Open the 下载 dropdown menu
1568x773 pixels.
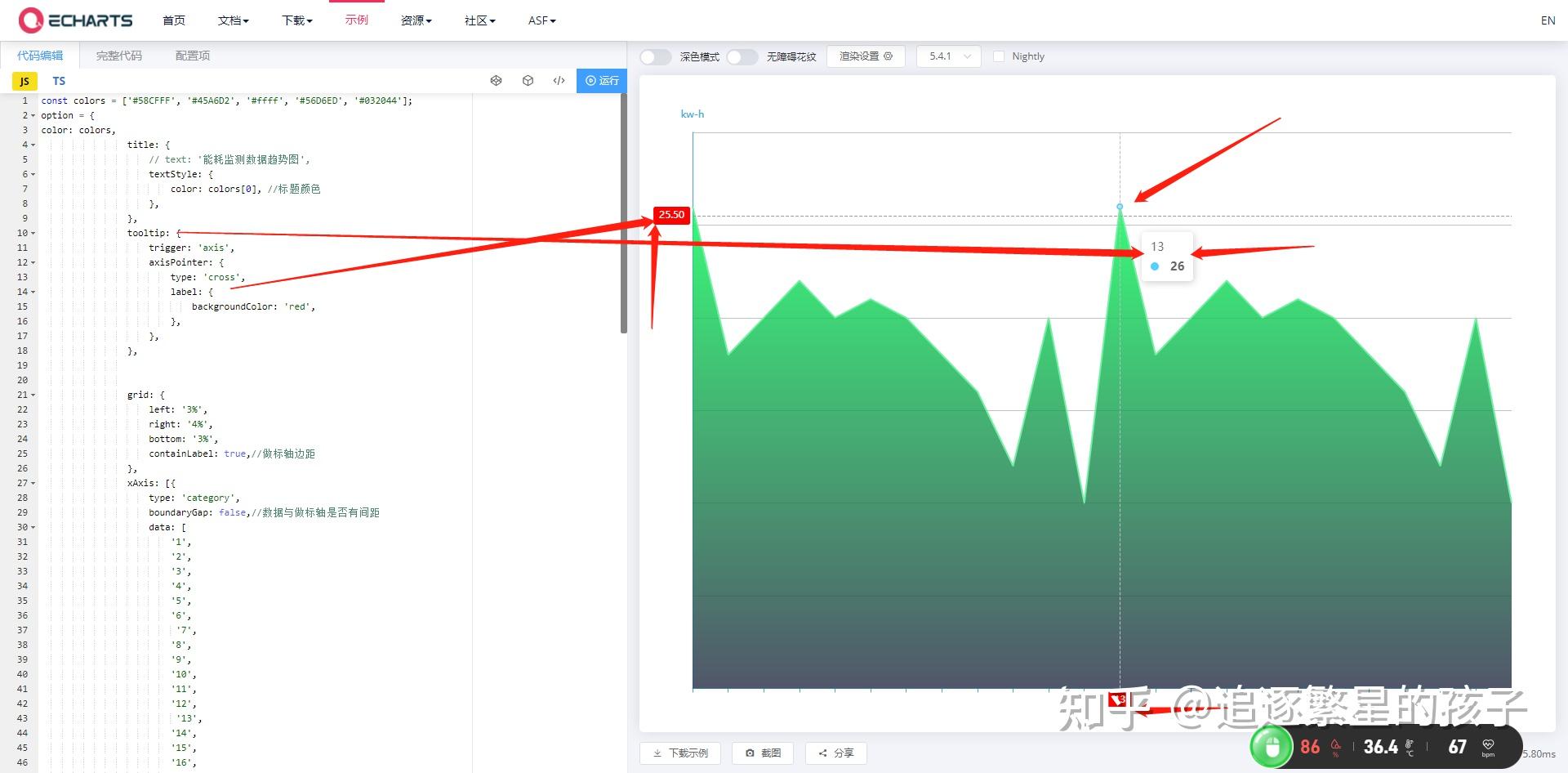(x=297, y=20)
